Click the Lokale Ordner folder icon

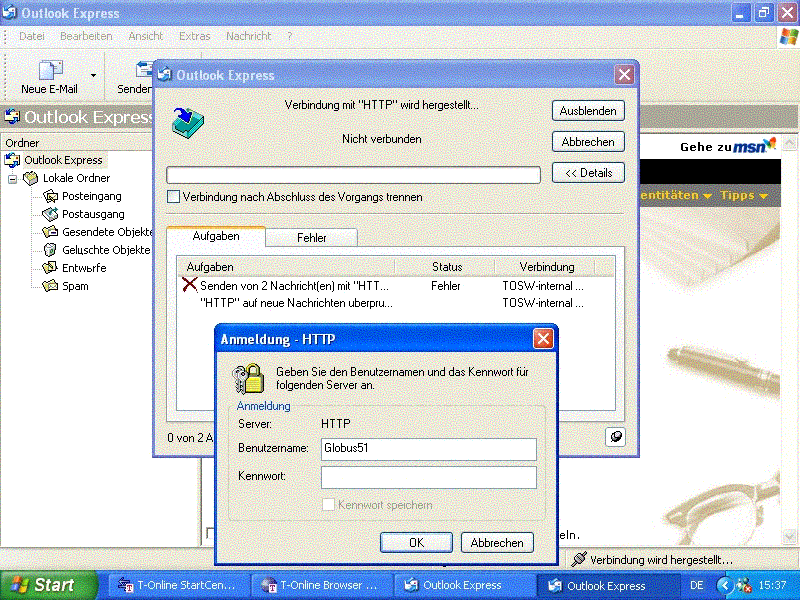point(31,178)
